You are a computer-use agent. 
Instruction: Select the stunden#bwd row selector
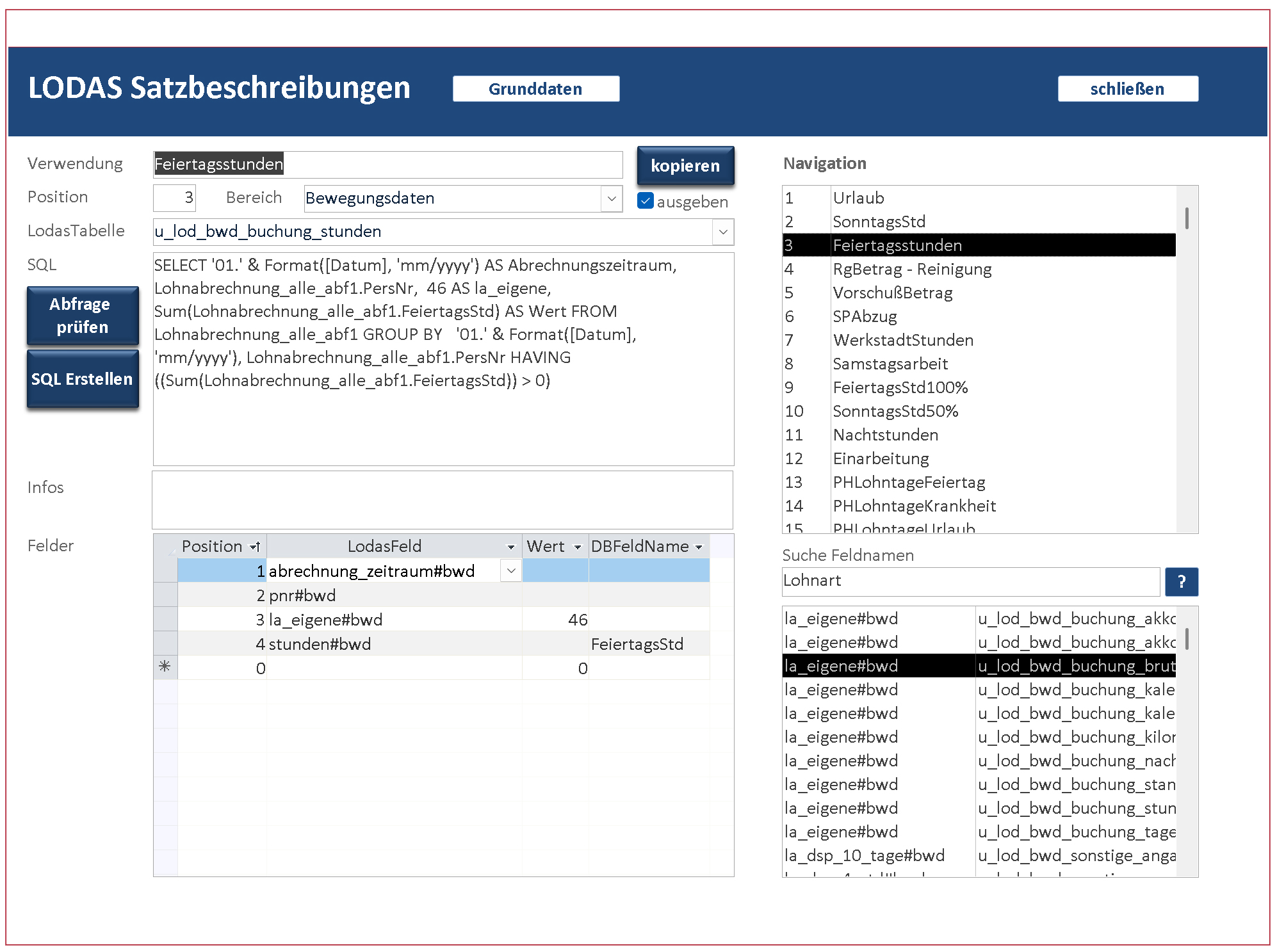[165, 643]
